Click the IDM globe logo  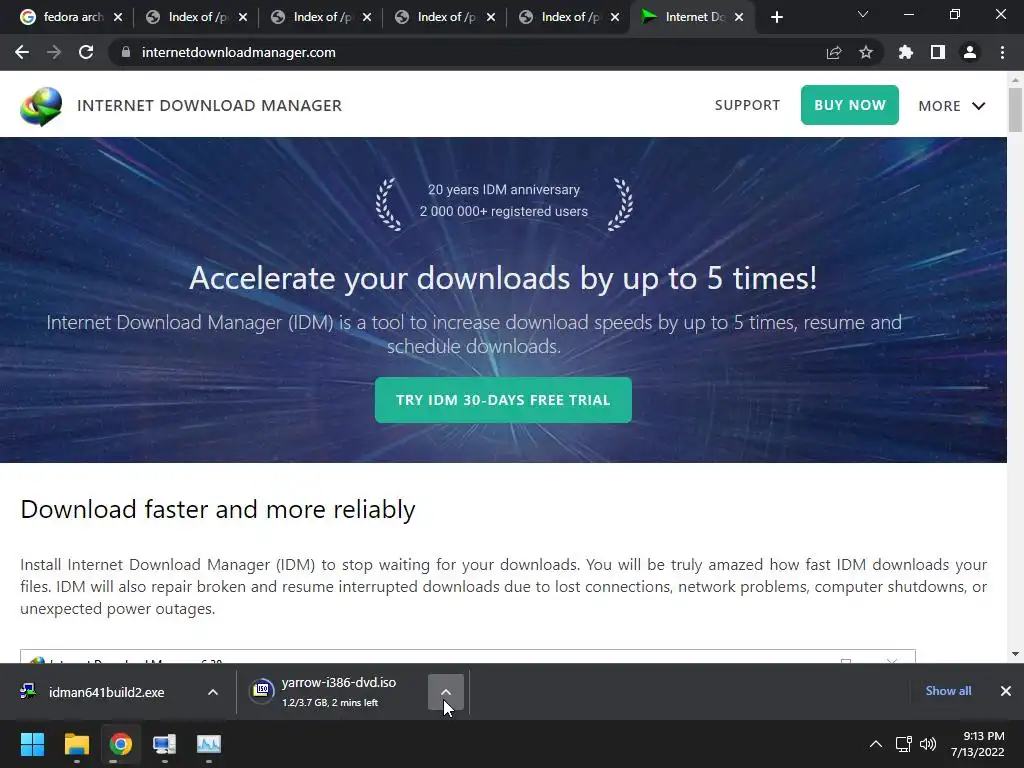point(41,106)
